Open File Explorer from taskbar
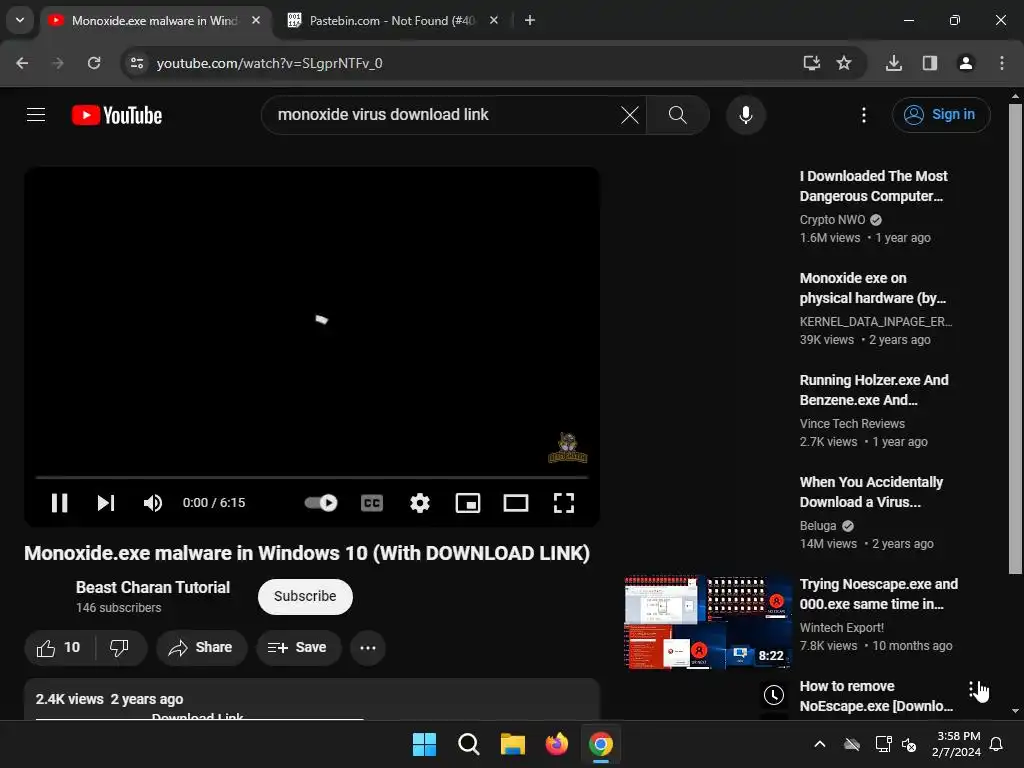The width and height of the screenshot is (1024, 768). tap(513, 744)
